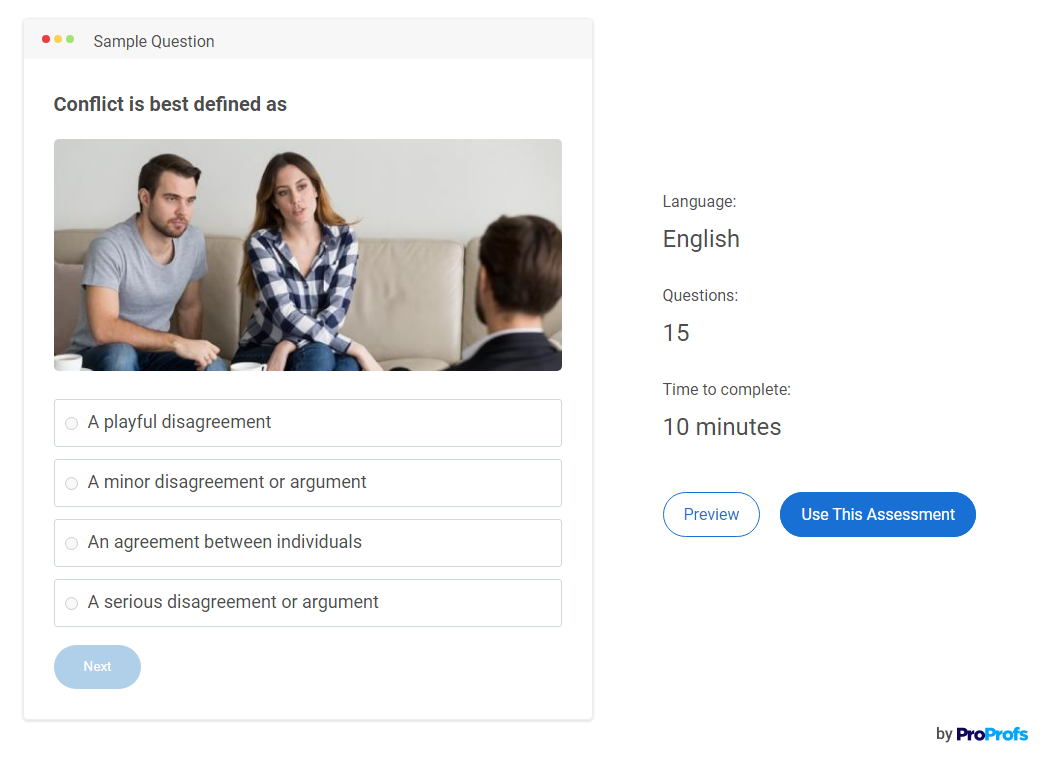Click the '10 minutes' duration text

(x=721, y=427)
